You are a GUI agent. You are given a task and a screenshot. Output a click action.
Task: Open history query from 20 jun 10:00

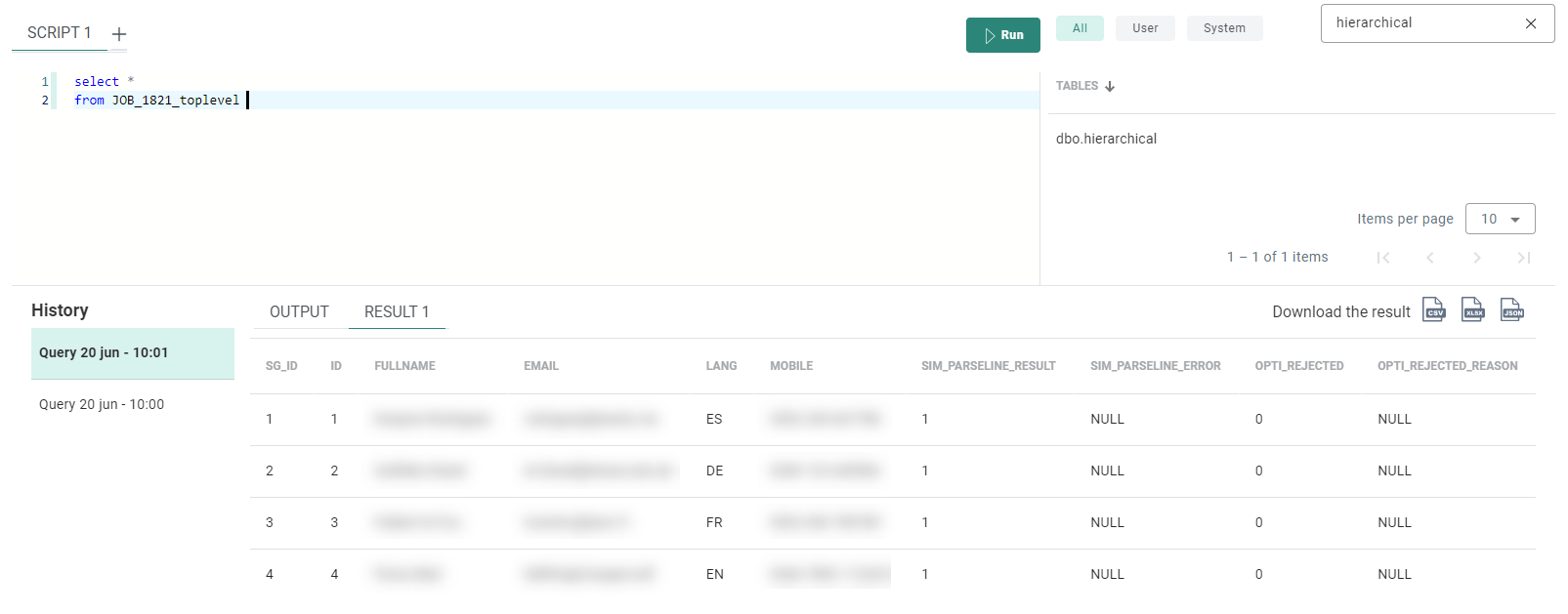tap(102, 404)
